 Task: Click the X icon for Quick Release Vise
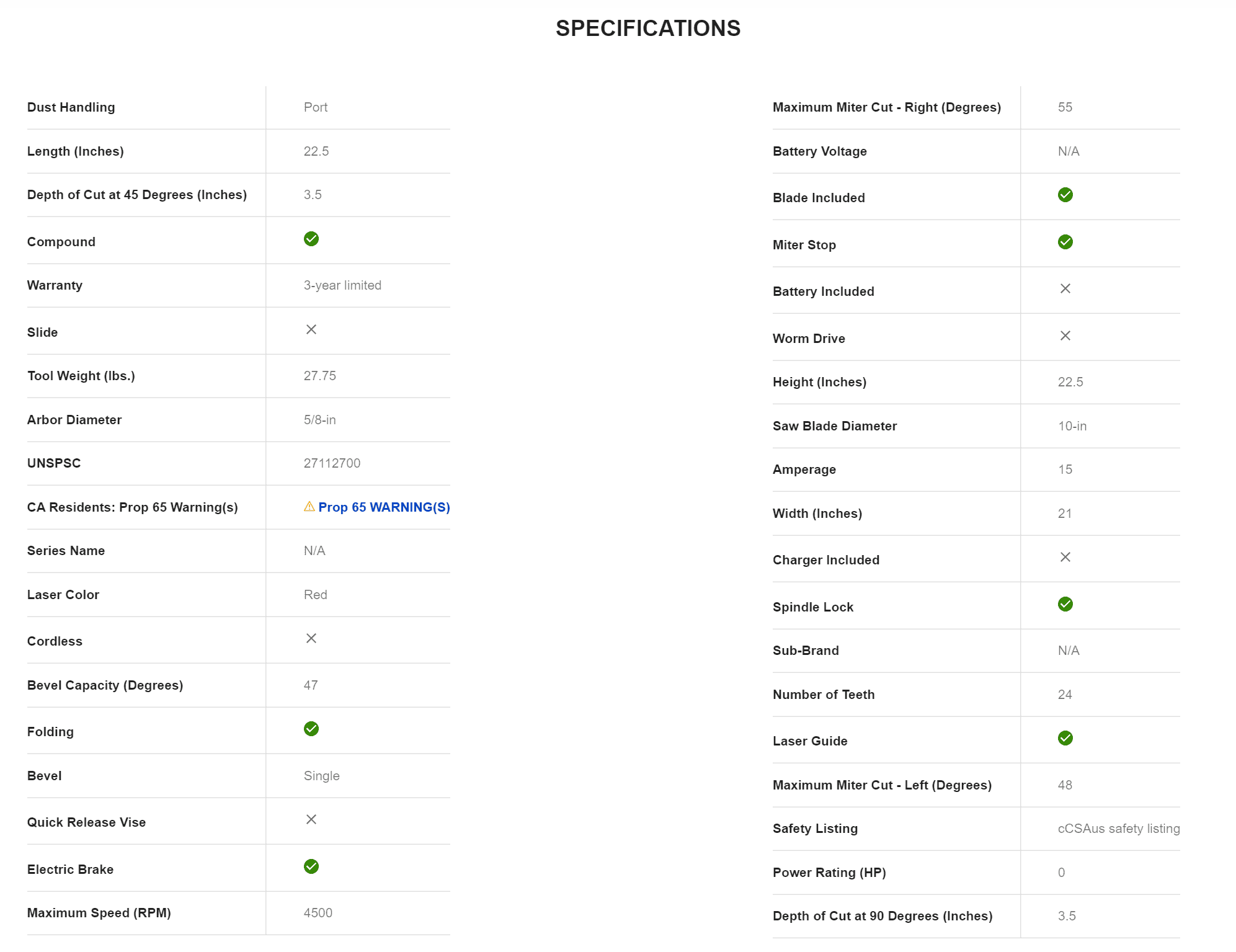tap(311, 819)
